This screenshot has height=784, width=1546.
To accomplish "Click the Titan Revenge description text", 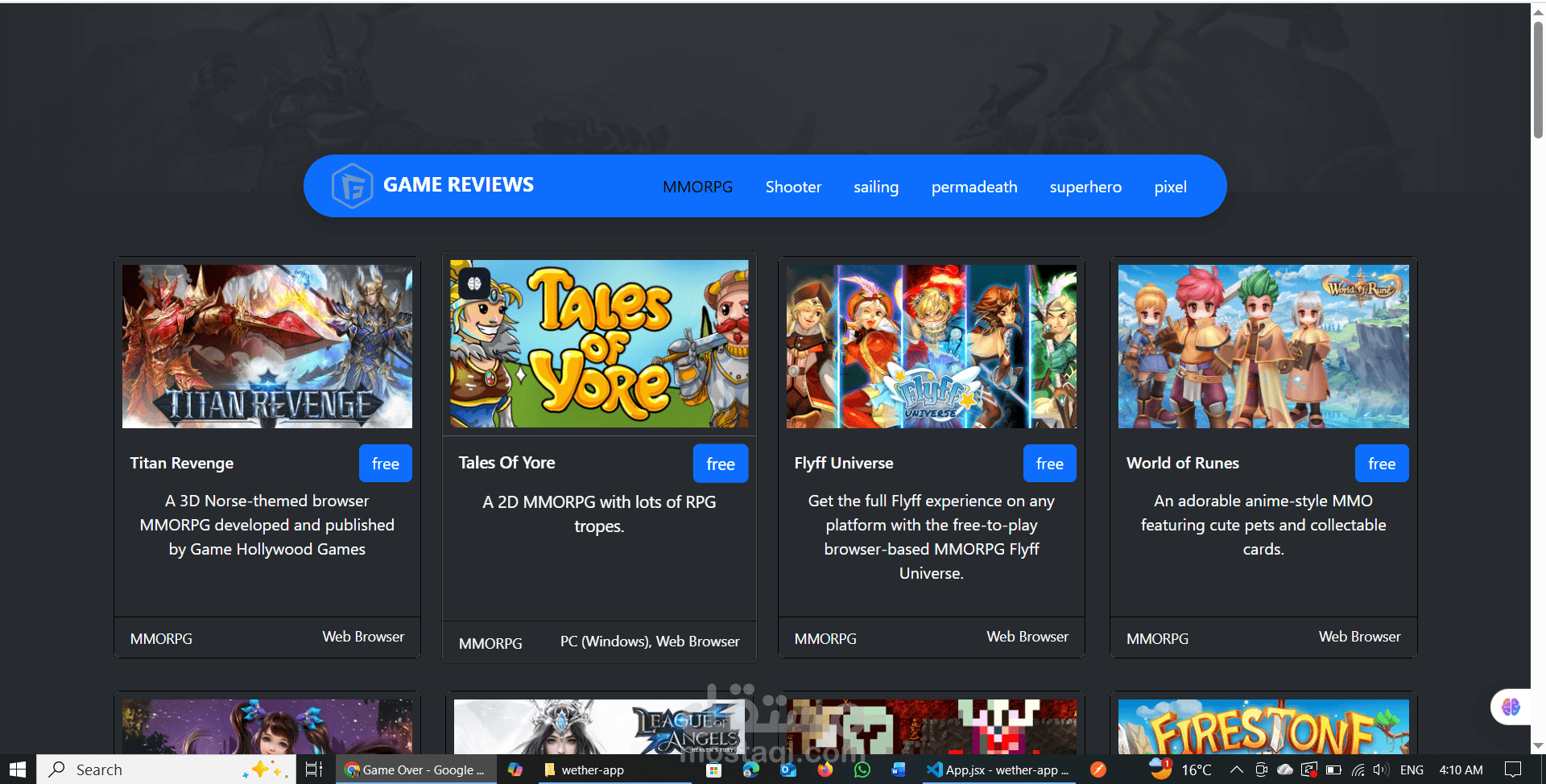I will [267, 525].
